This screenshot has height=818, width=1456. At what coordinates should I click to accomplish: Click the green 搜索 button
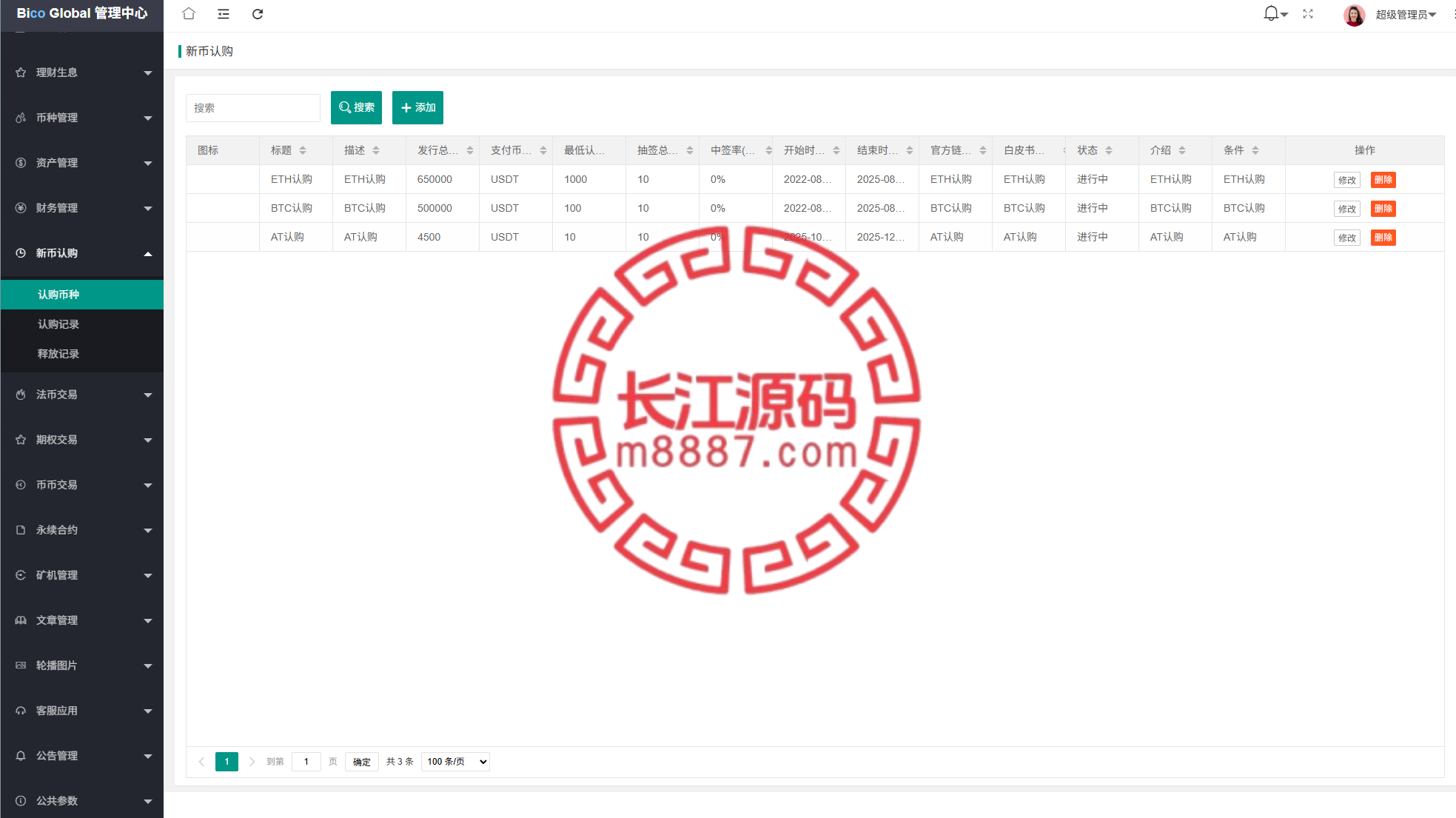click(x=356, y=107)
